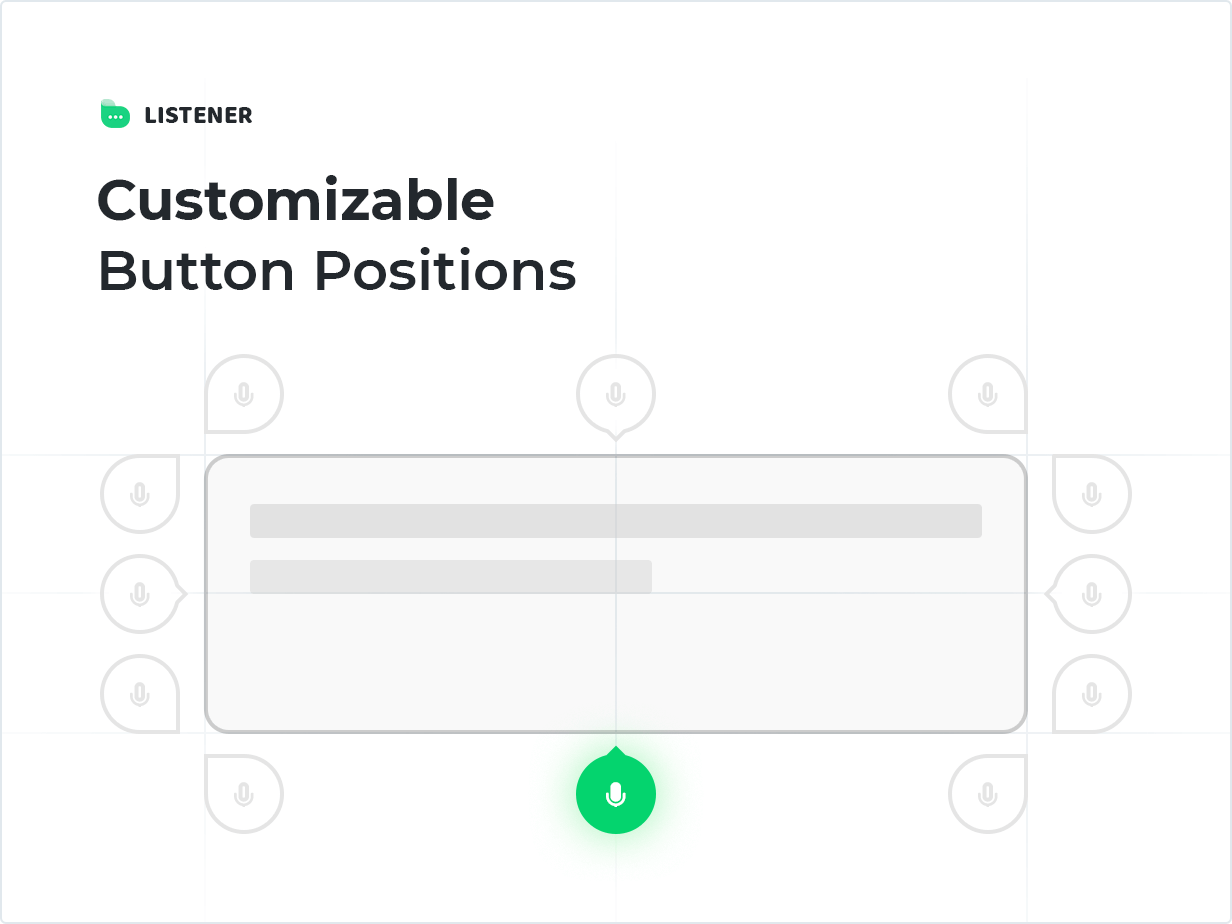This screenshot has height=924, width=1232.
Task: Click the green Listener chat bubble logo
Action: click(115, 115)
